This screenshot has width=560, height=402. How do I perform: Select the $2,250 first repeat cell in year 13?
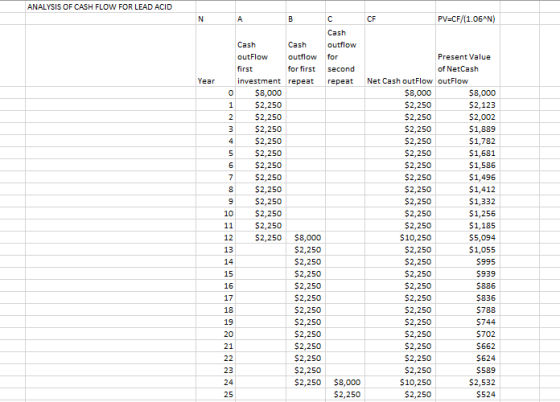[305, 250]
